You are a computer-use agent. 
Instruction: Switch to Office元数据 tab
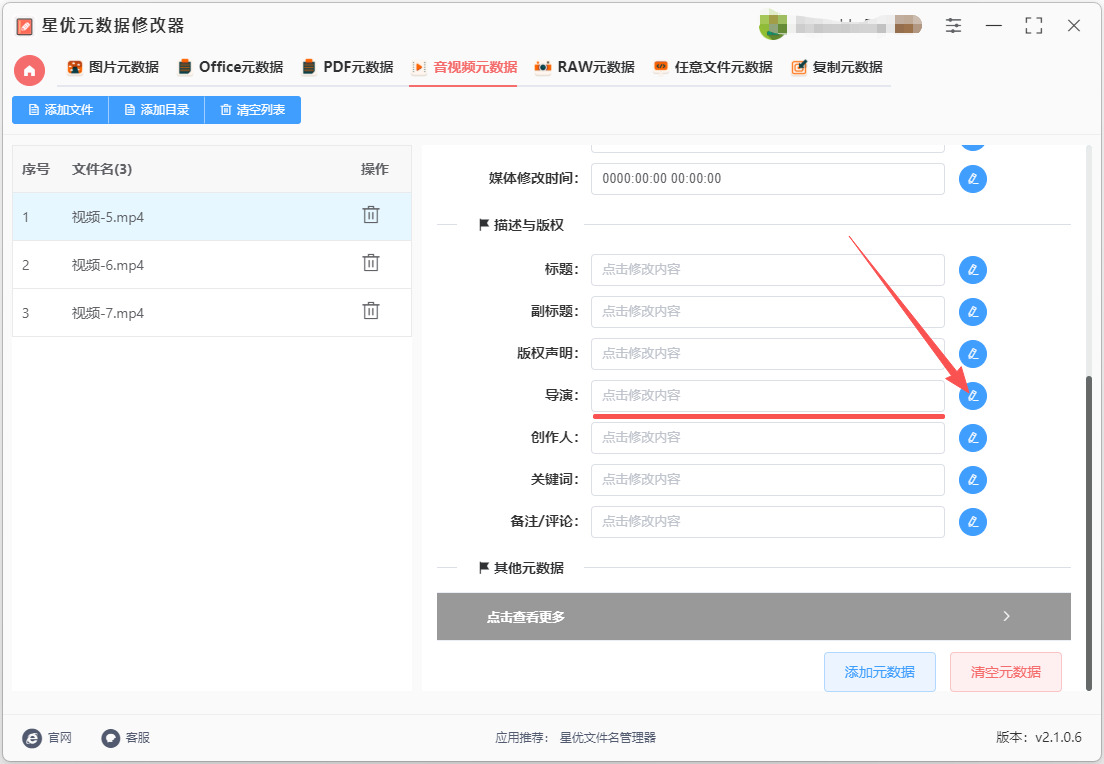[231, 68]
